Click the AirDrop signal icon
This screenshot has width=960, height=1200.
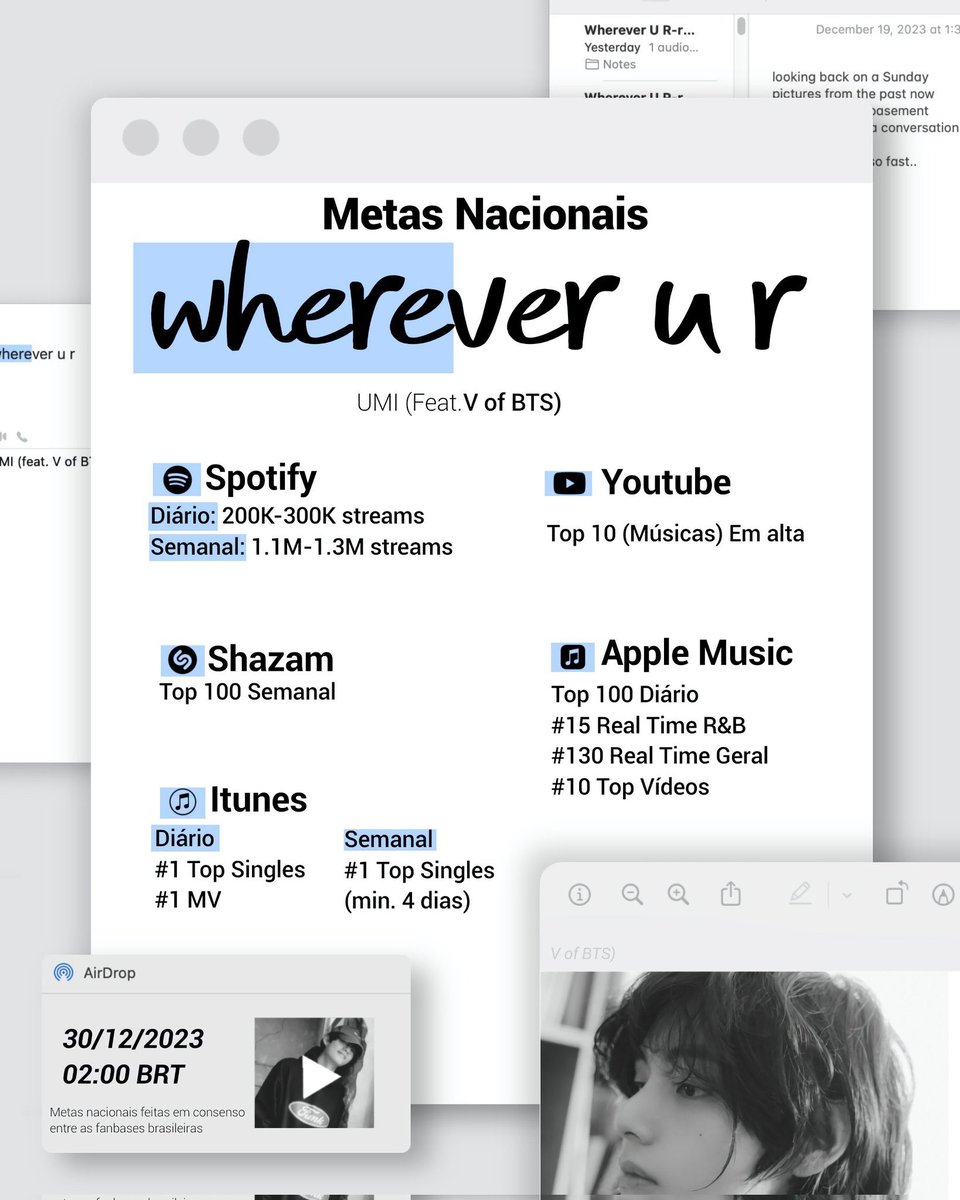pos(63,972)
